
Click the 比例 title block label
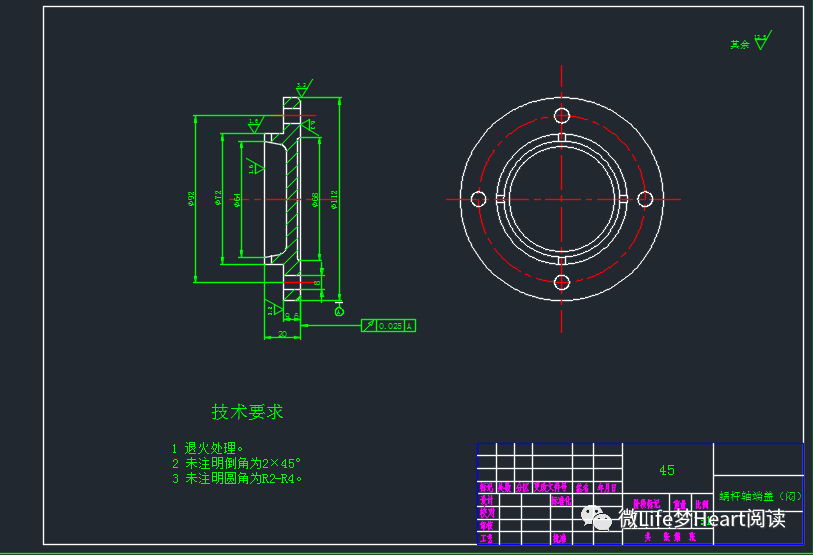(702, 504)
